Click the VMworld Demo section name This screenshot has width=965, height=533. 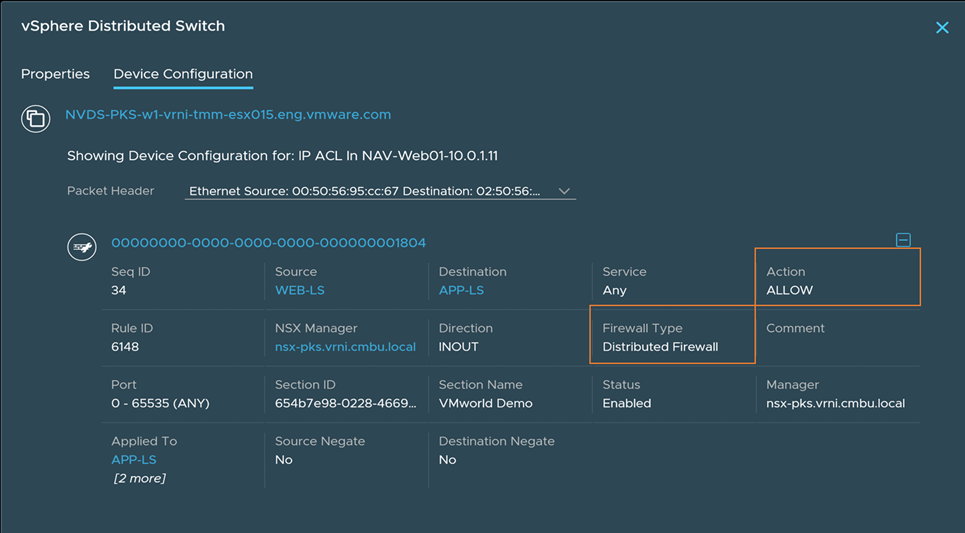[x=486, y=404]
